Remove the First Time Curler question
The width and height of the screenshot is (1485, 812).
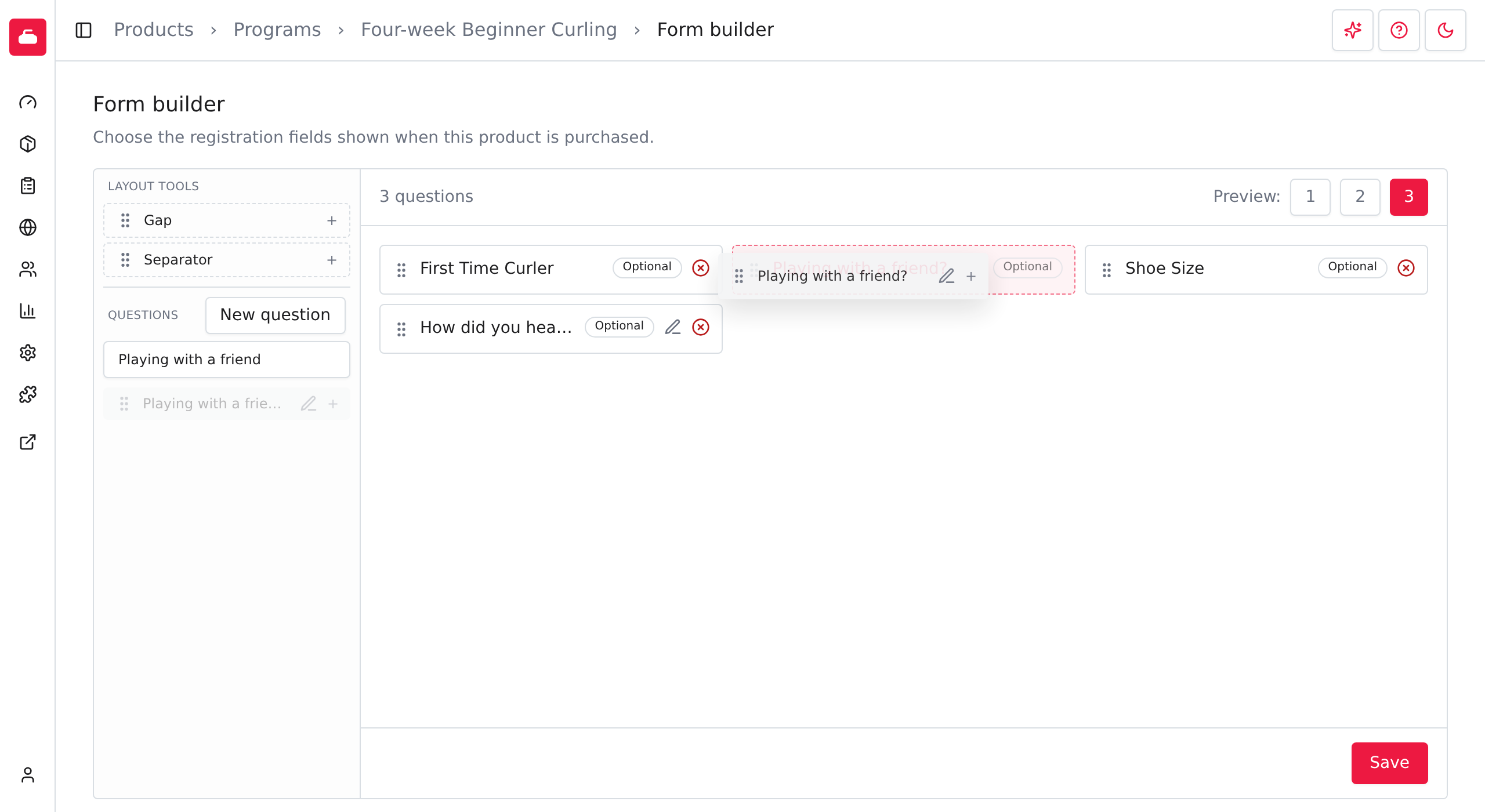[x=701, y=268]
